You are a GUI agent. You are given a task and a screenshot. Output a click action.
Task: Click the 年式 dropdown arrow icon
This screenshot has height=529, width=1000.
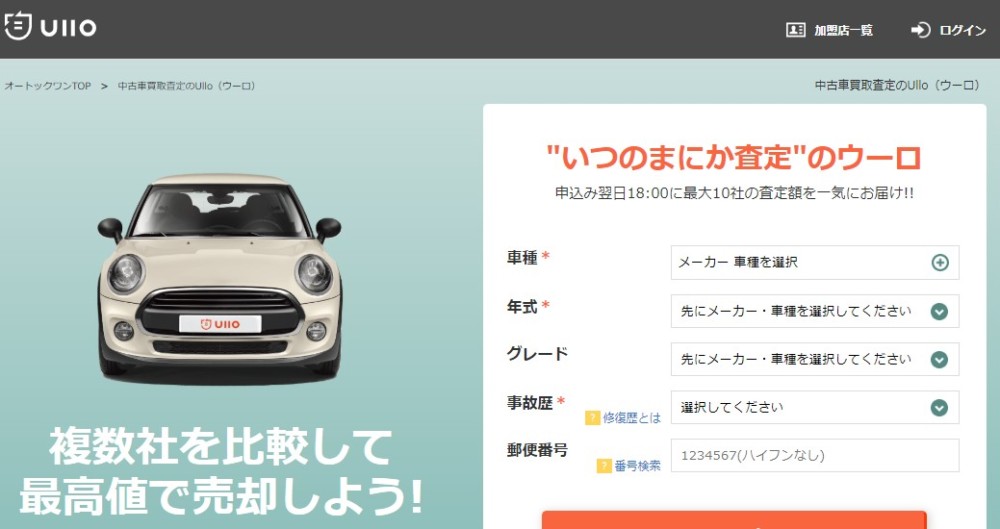pos(939,311)
